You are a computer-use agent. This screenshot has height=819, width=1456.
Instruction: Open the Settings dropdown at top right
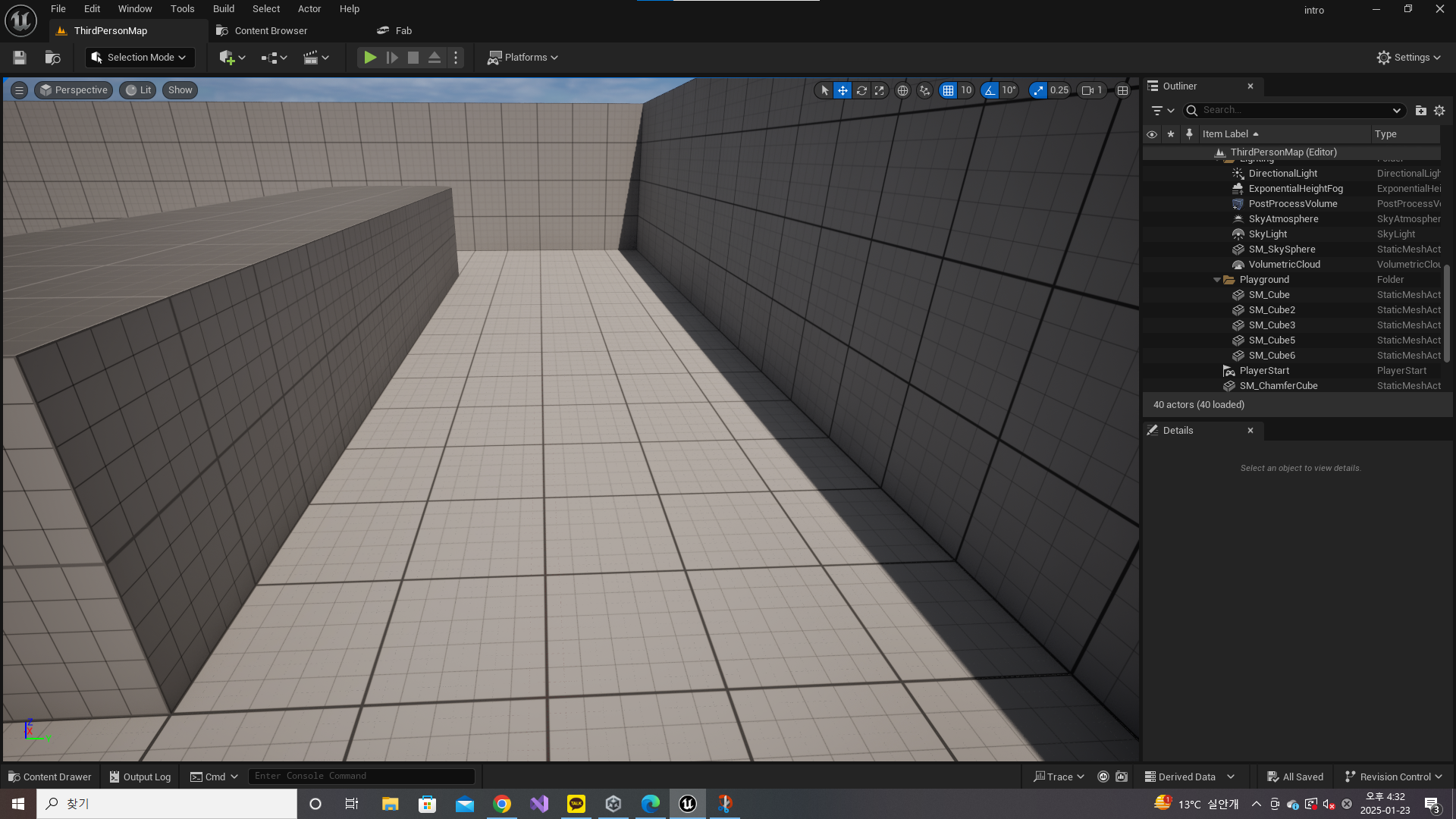(x=1409, y=58)
